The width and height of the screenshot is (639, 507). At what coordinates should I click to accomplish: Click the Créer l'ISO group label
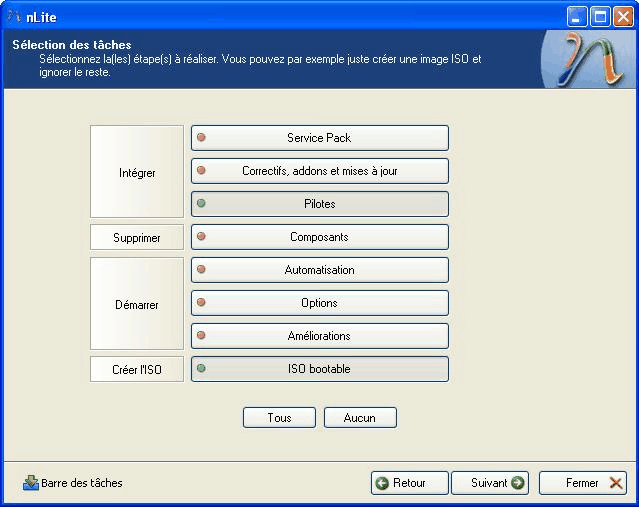pos(137,369)
